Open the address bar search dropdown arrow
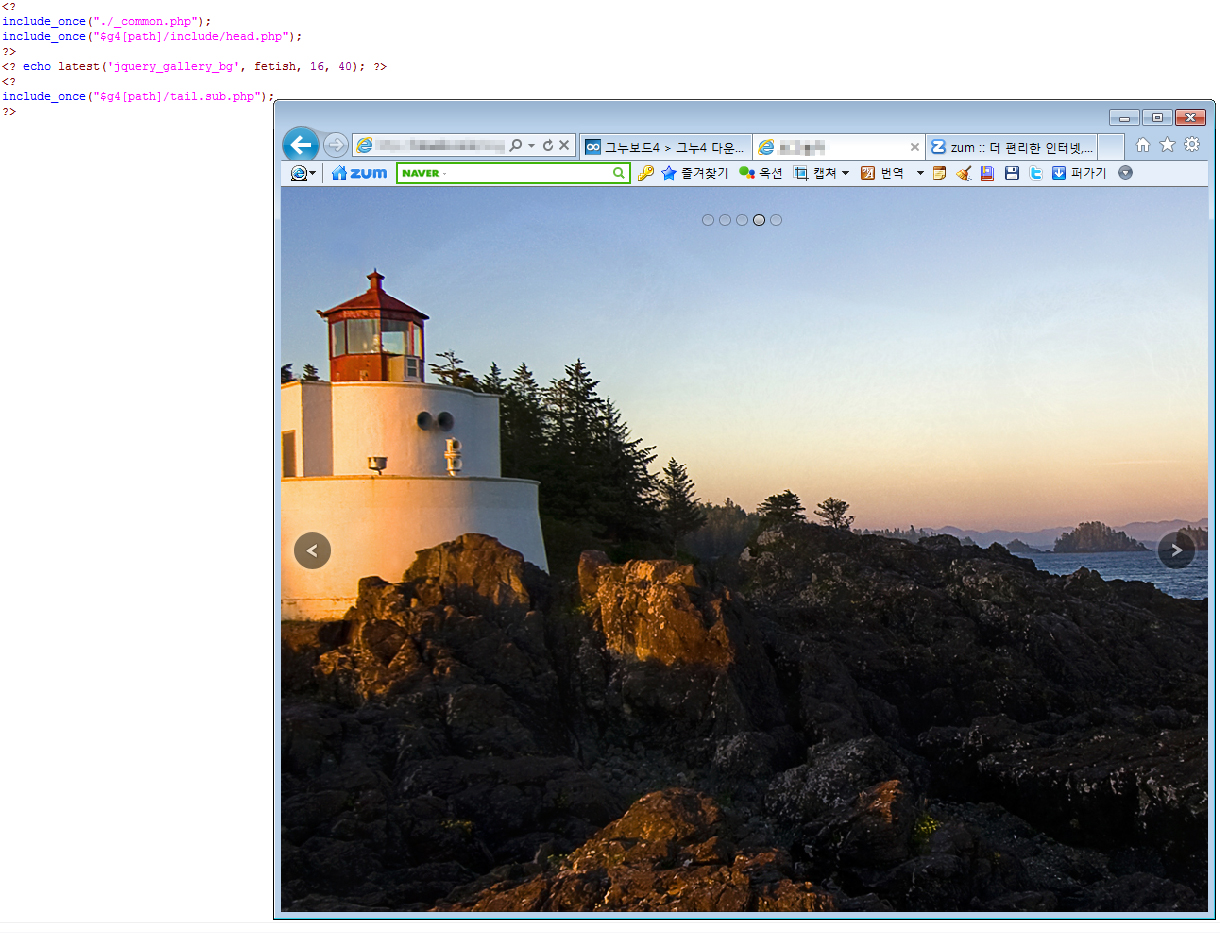This screenshot has height=933, width=1220. (531, 146)
